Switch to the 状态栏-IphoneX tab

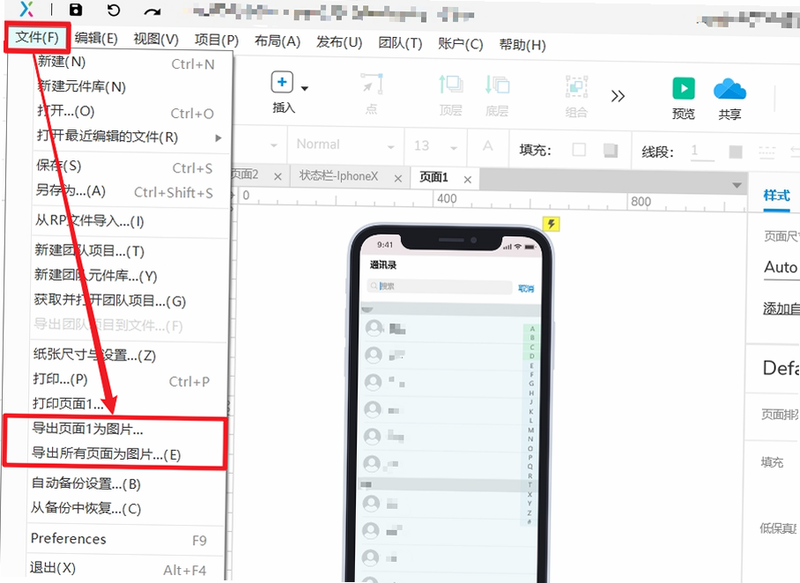point(339,176)
